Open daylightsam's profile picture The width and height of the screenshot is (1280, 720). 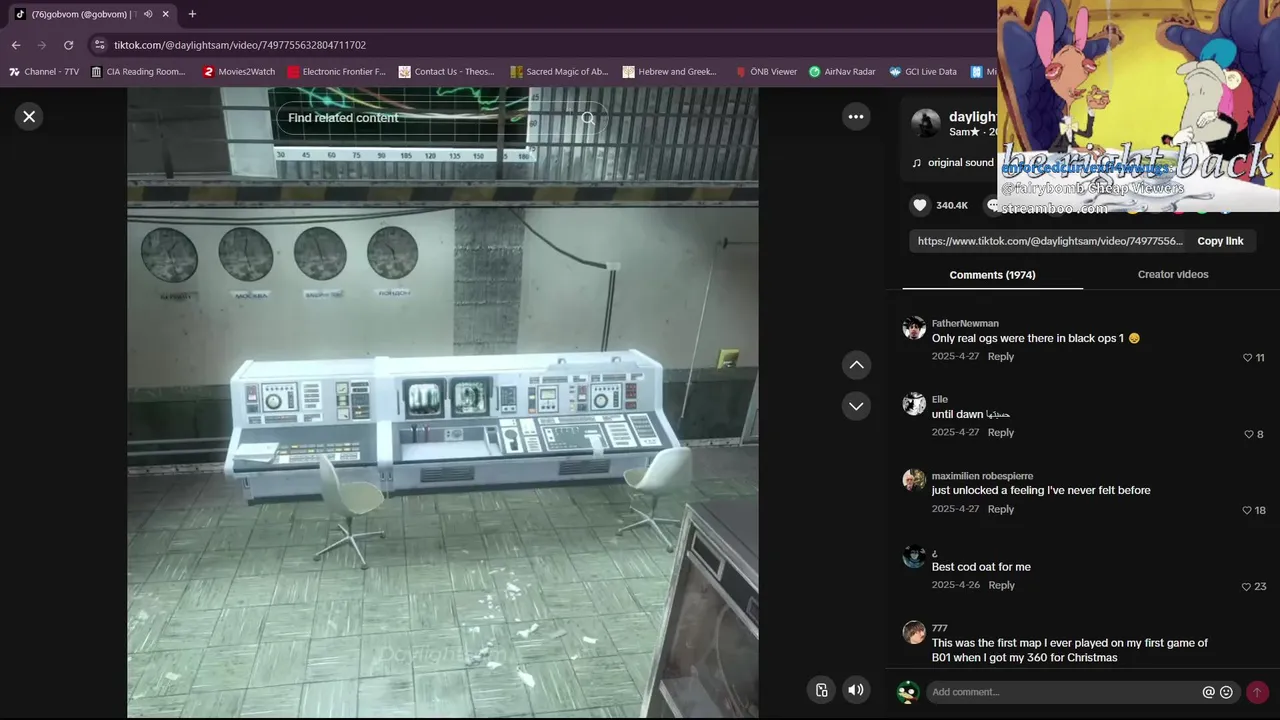(x=925, y=123)
